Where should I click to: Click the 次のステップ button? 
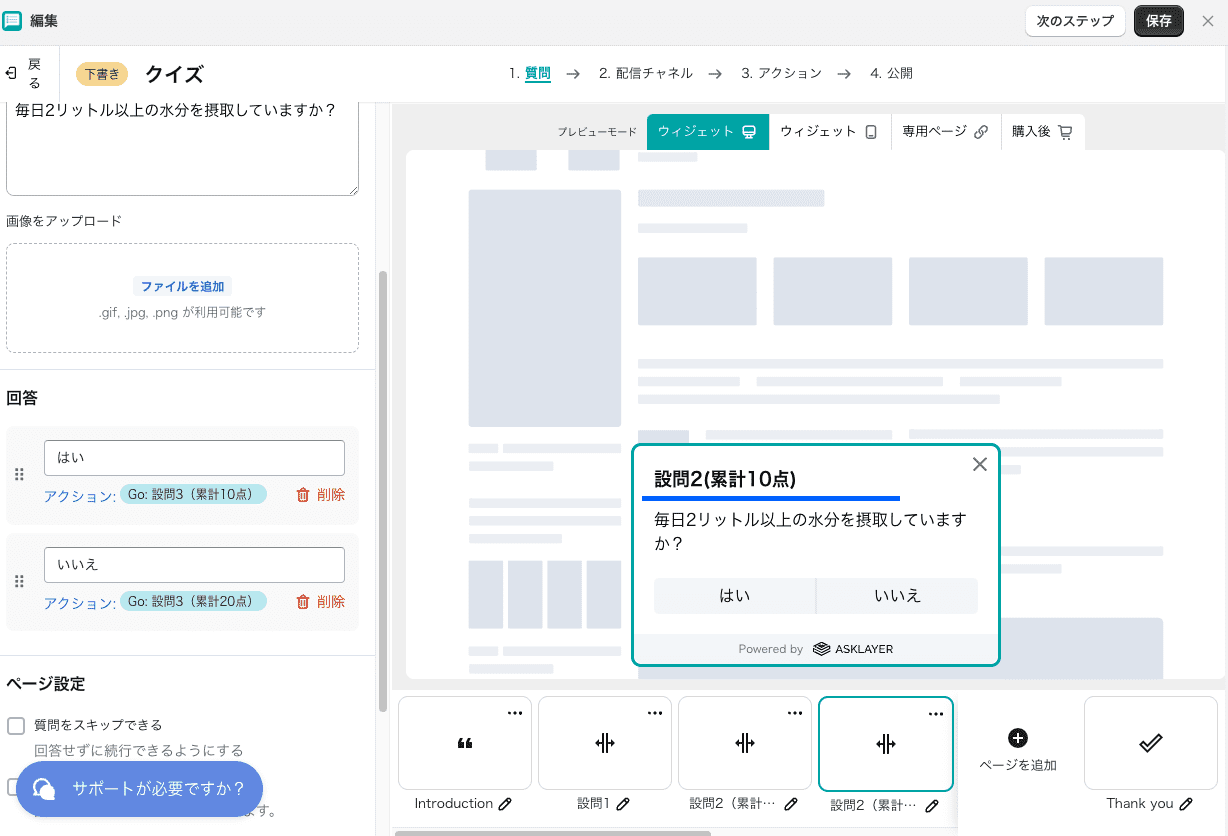coord(1075,20)
